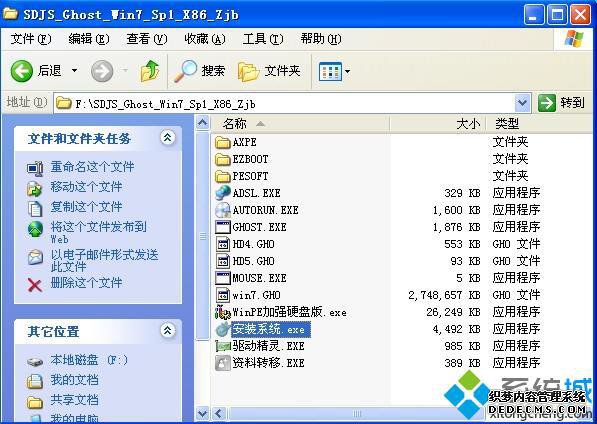Open the Views icon dropdown
Image resolution: width=597 pixels, height=424 pixels.
[x=335, y=71]
